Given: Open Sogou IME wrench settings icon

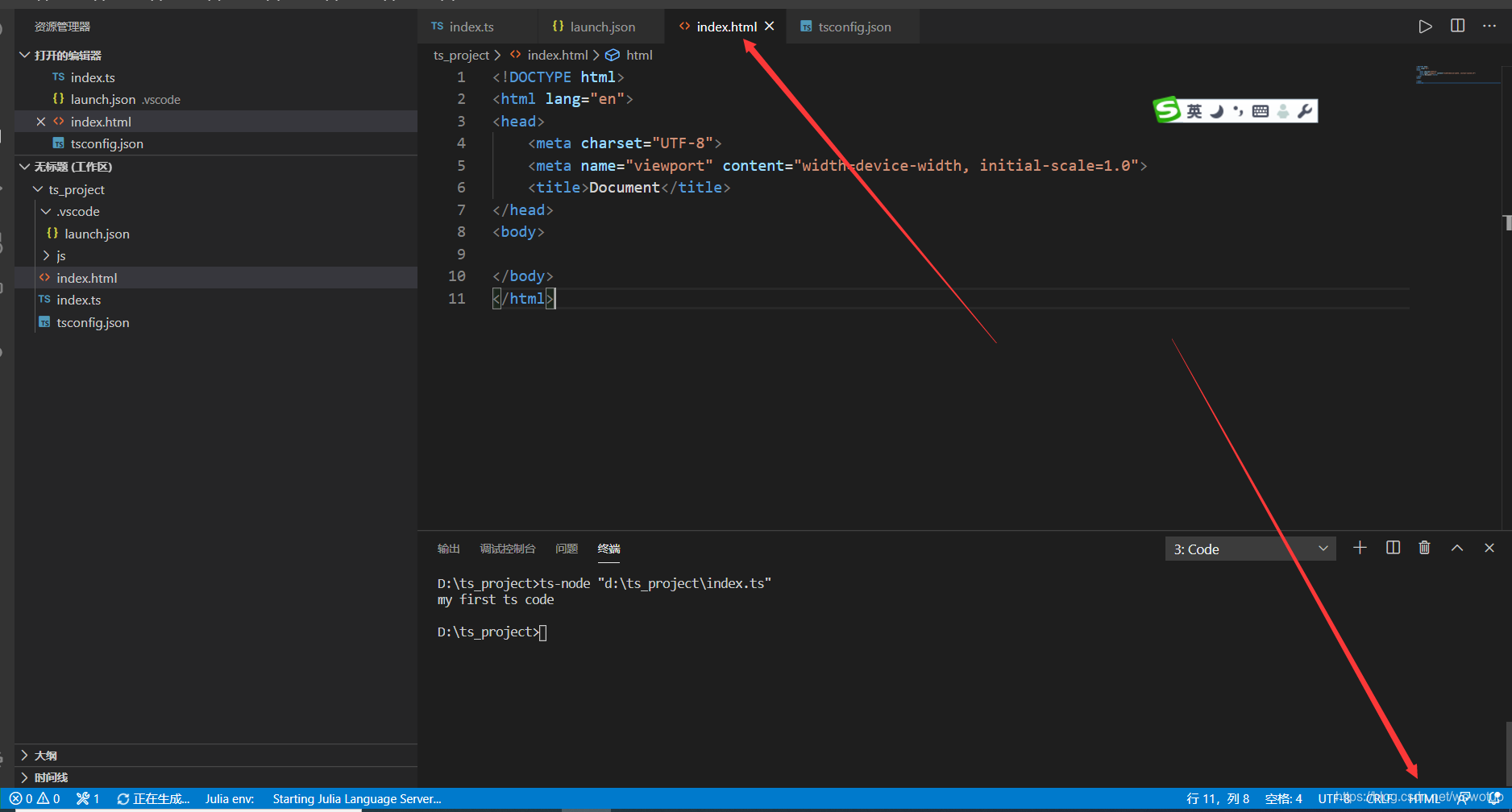Looking at the screenshot, I should tap(1305, 111).
